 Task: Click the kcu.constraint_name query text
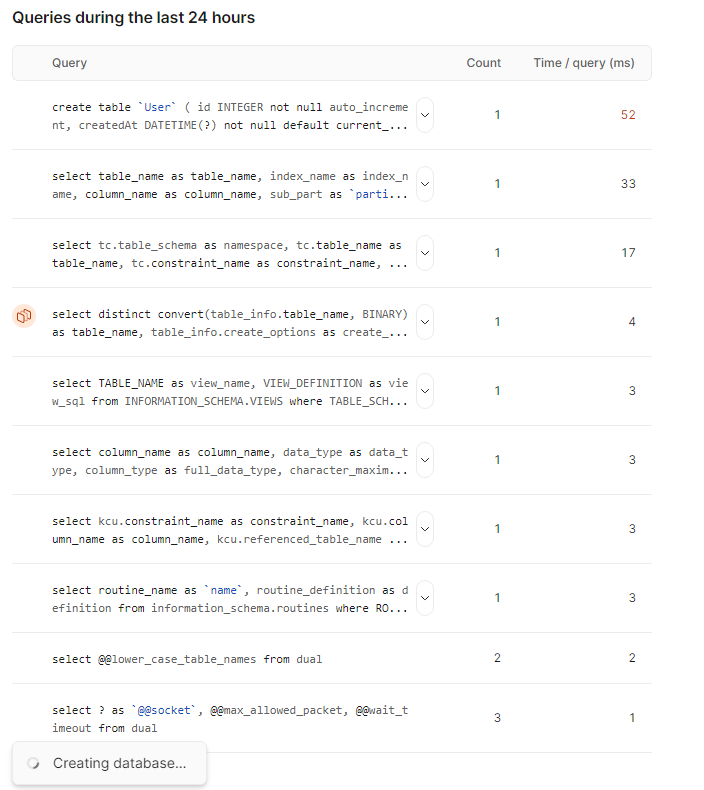pos(230,530)
